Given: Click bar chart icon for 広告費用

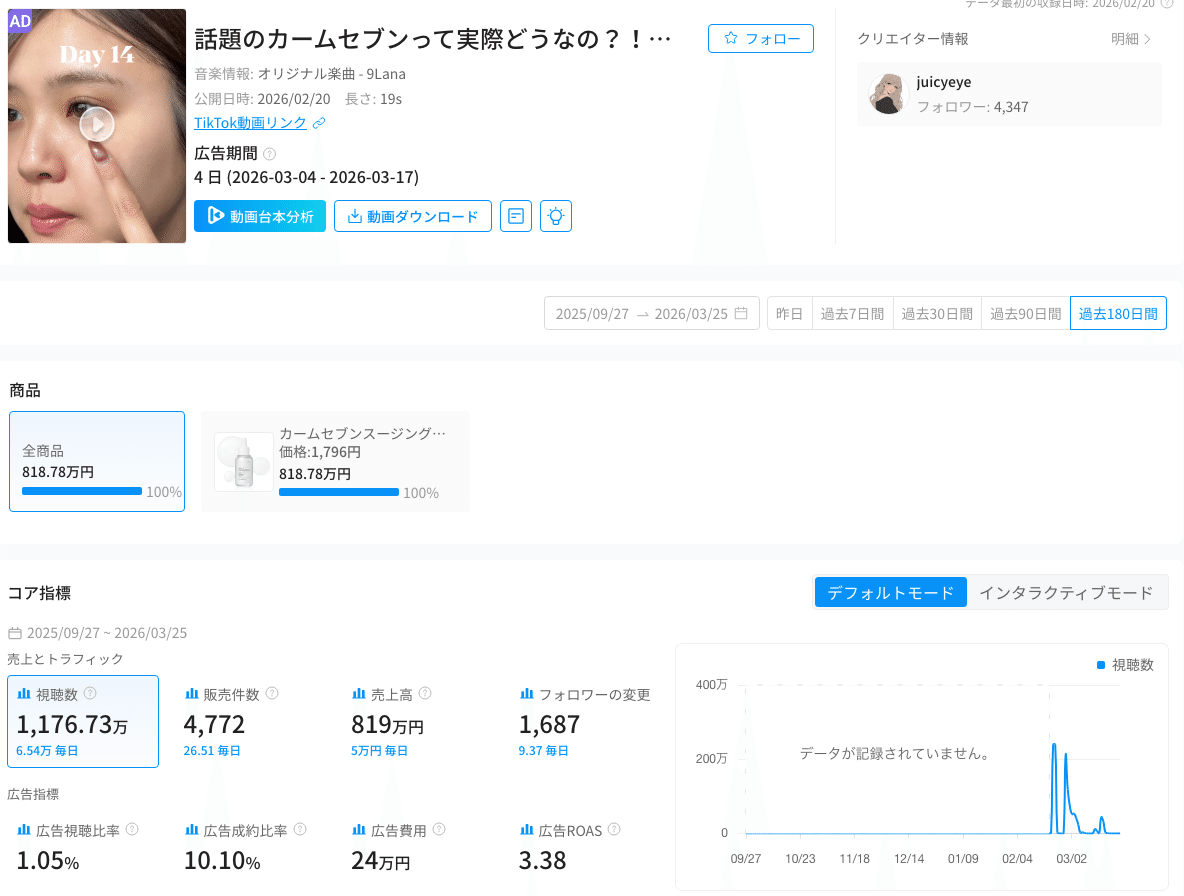Looking at the screenshot, I should point(359,830).
